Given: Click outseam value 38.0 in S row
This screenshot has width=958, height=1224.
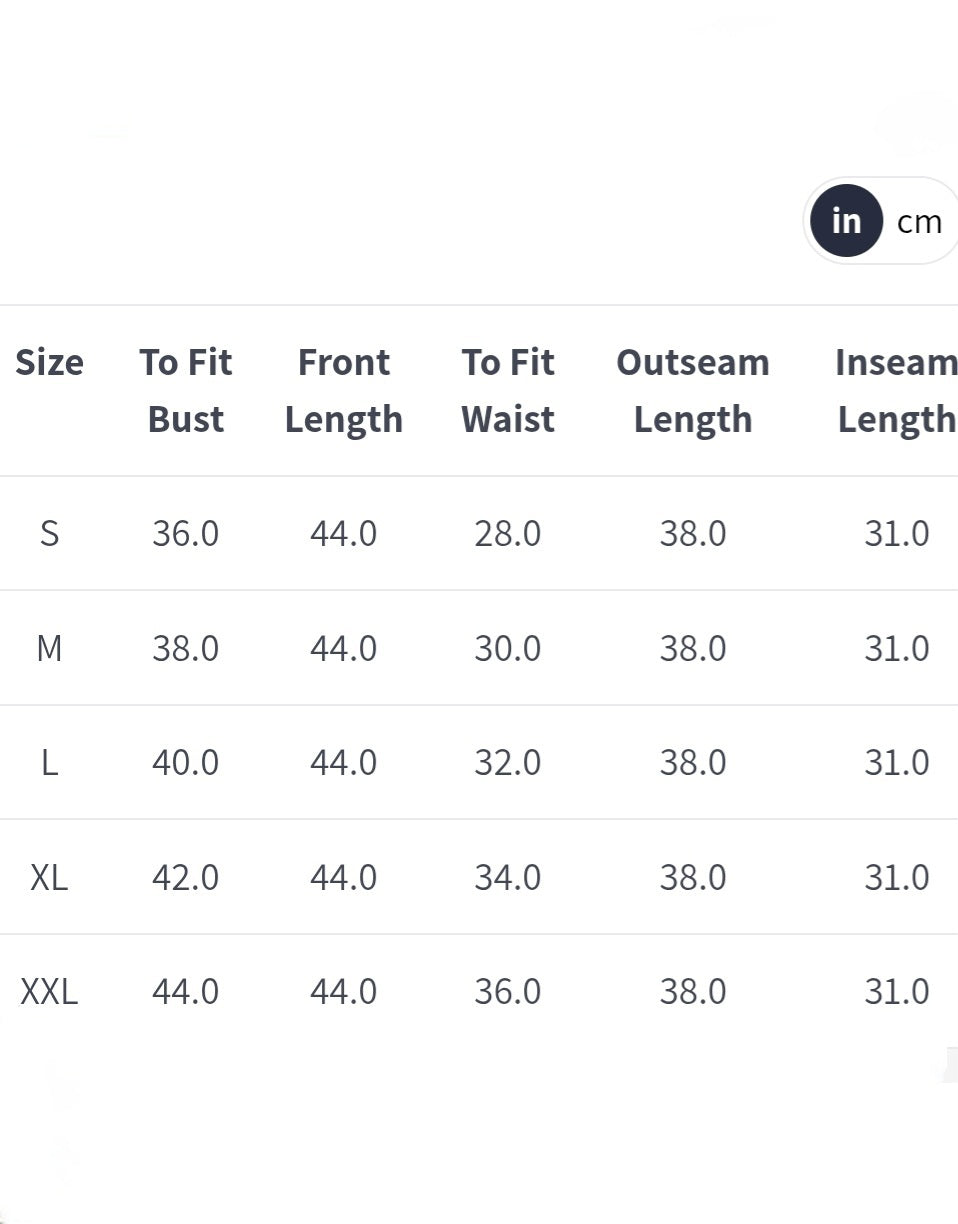Looking at the screenshot, I should coord(692,533).
